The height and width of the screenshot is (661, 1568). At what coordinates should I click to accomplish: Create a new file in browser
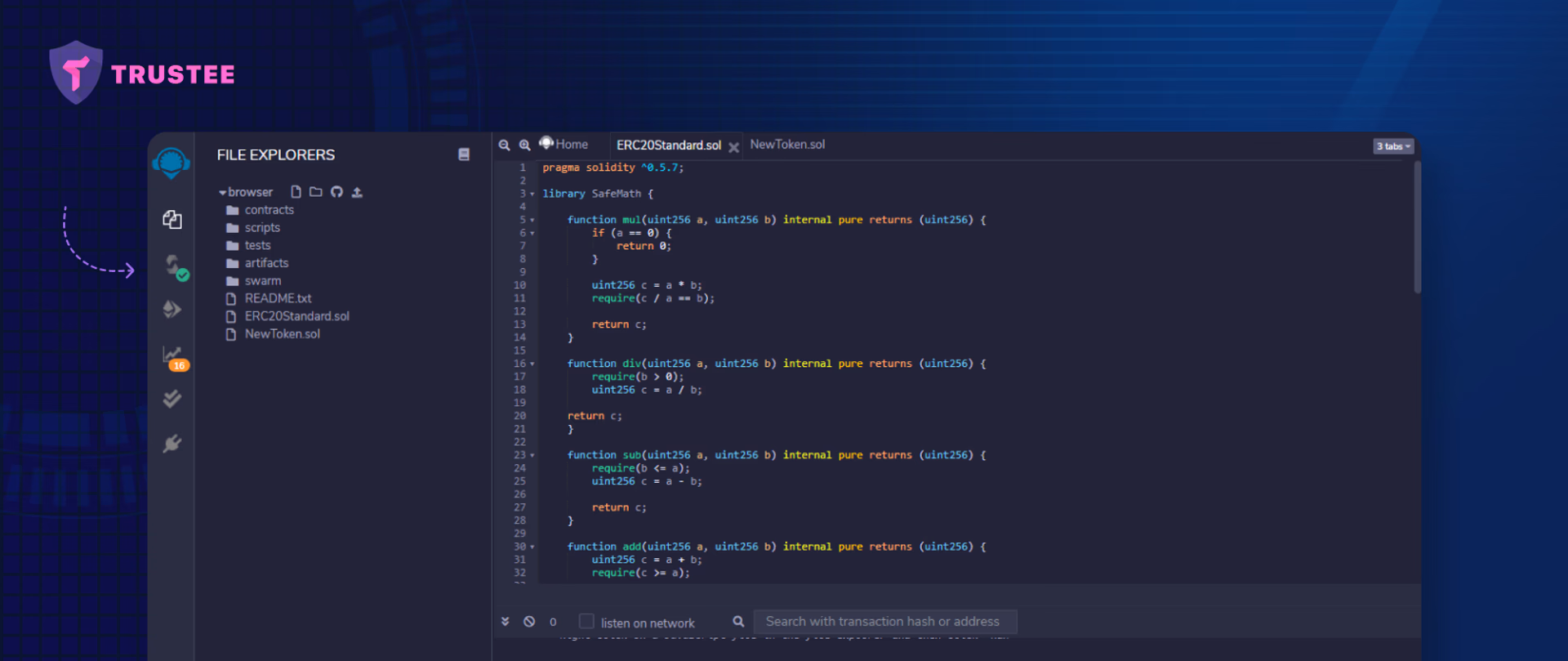pyautogui.click(x=296, y=192)
